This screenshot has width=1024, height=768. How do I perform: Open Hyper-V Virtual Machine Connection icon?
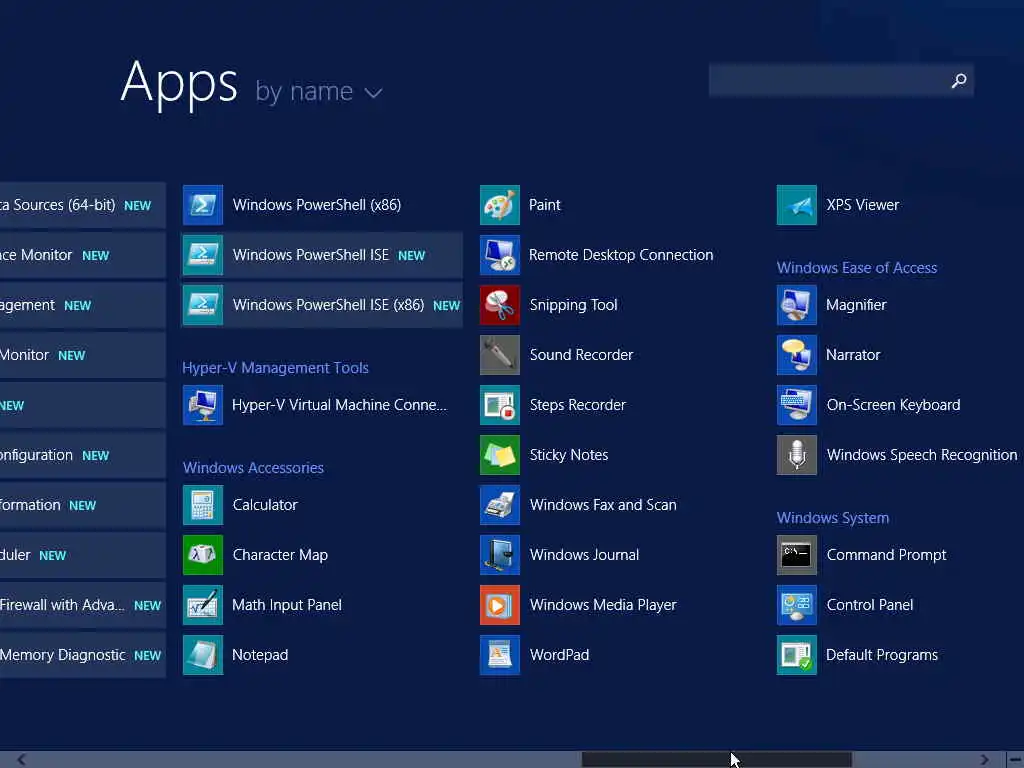pos(202,405)
